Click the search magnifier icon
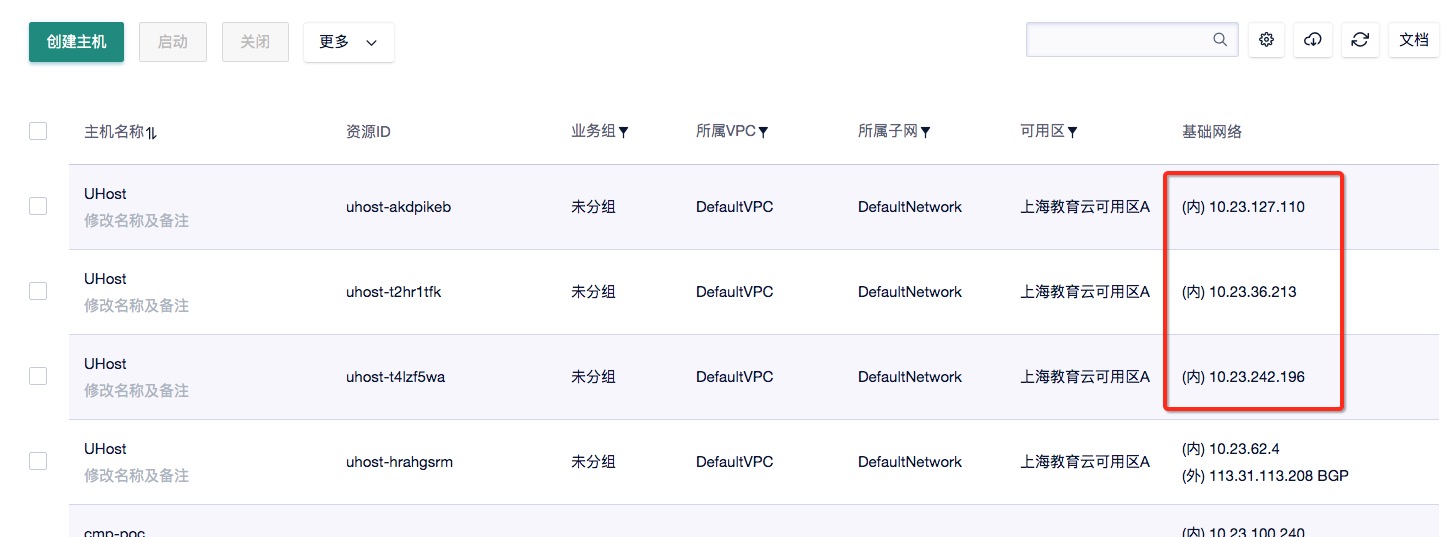Viewport: 1442px width, 537px height. pos(1220,40)
